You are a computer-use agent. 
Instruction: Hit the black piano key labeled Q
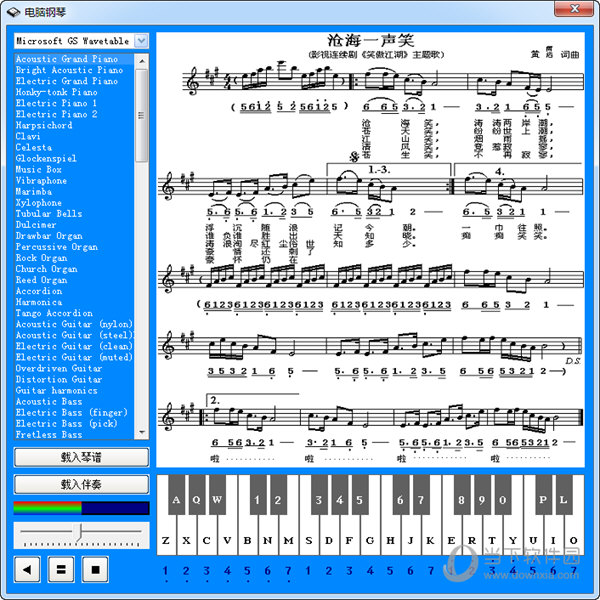pyautogui.click(x=196, y=500)
